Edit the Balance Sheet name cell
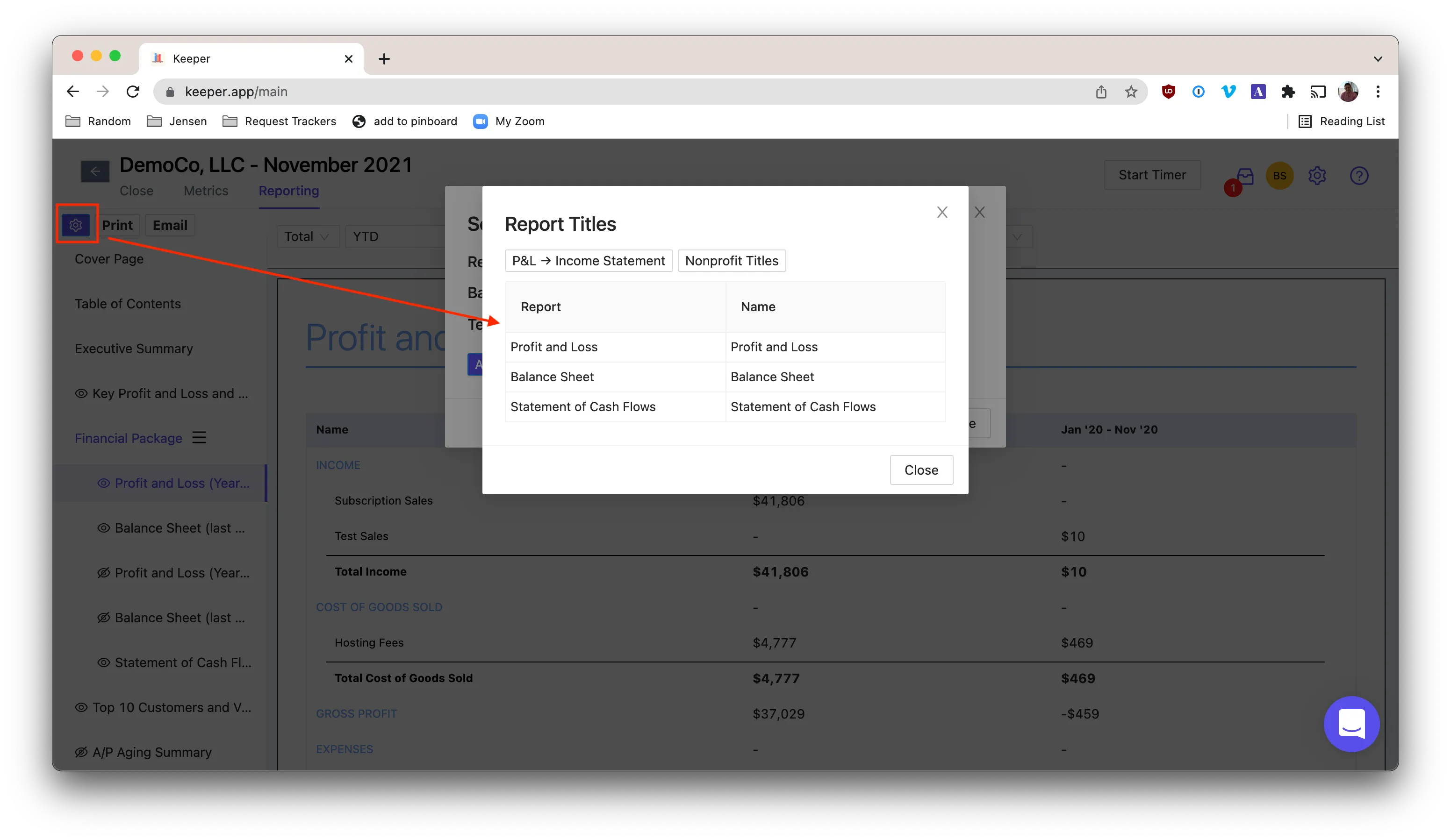The width and height of the screenshot is (1451, 840). coord(835,377)
